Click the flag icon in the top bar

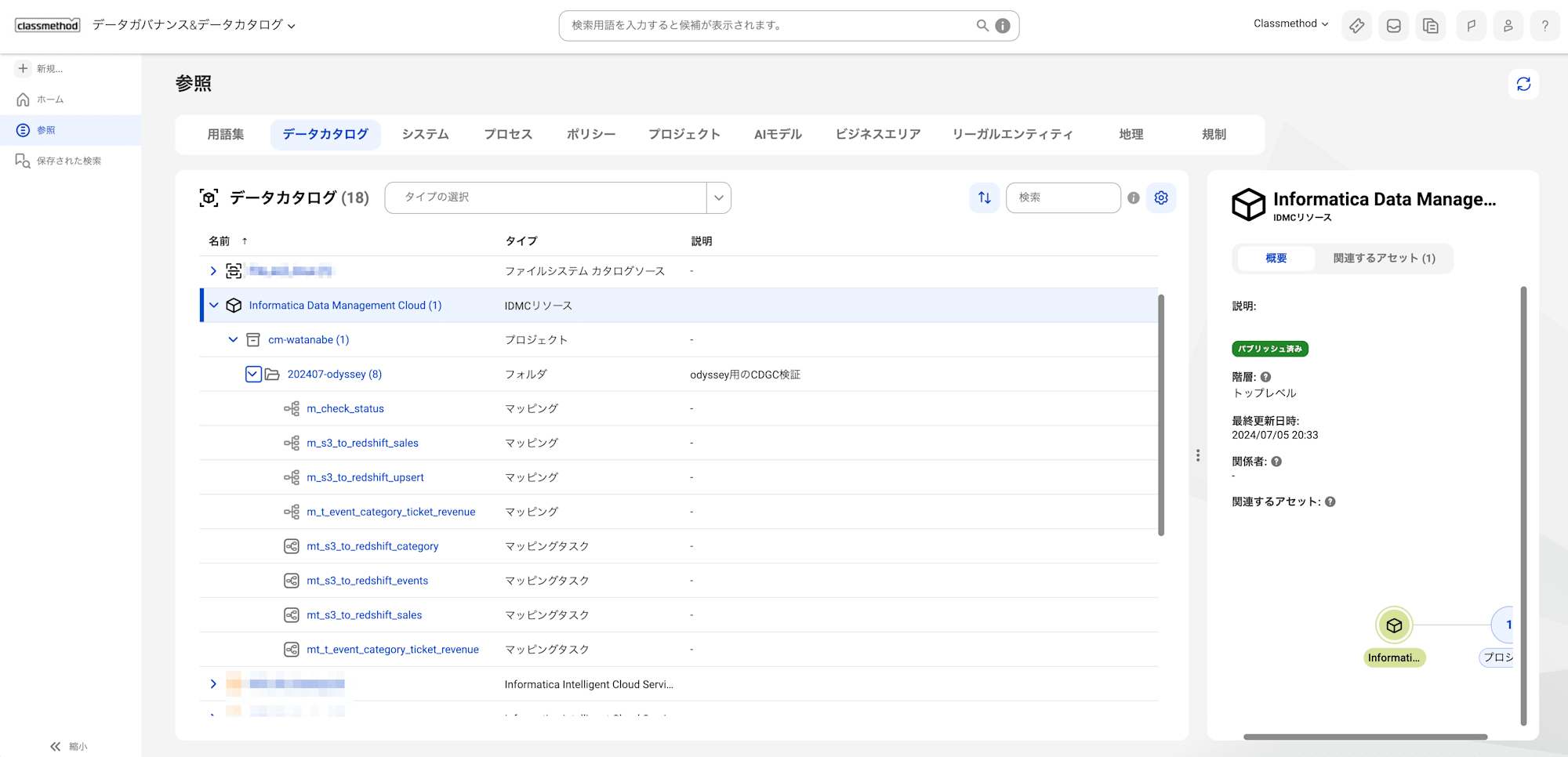(1471, 26)
